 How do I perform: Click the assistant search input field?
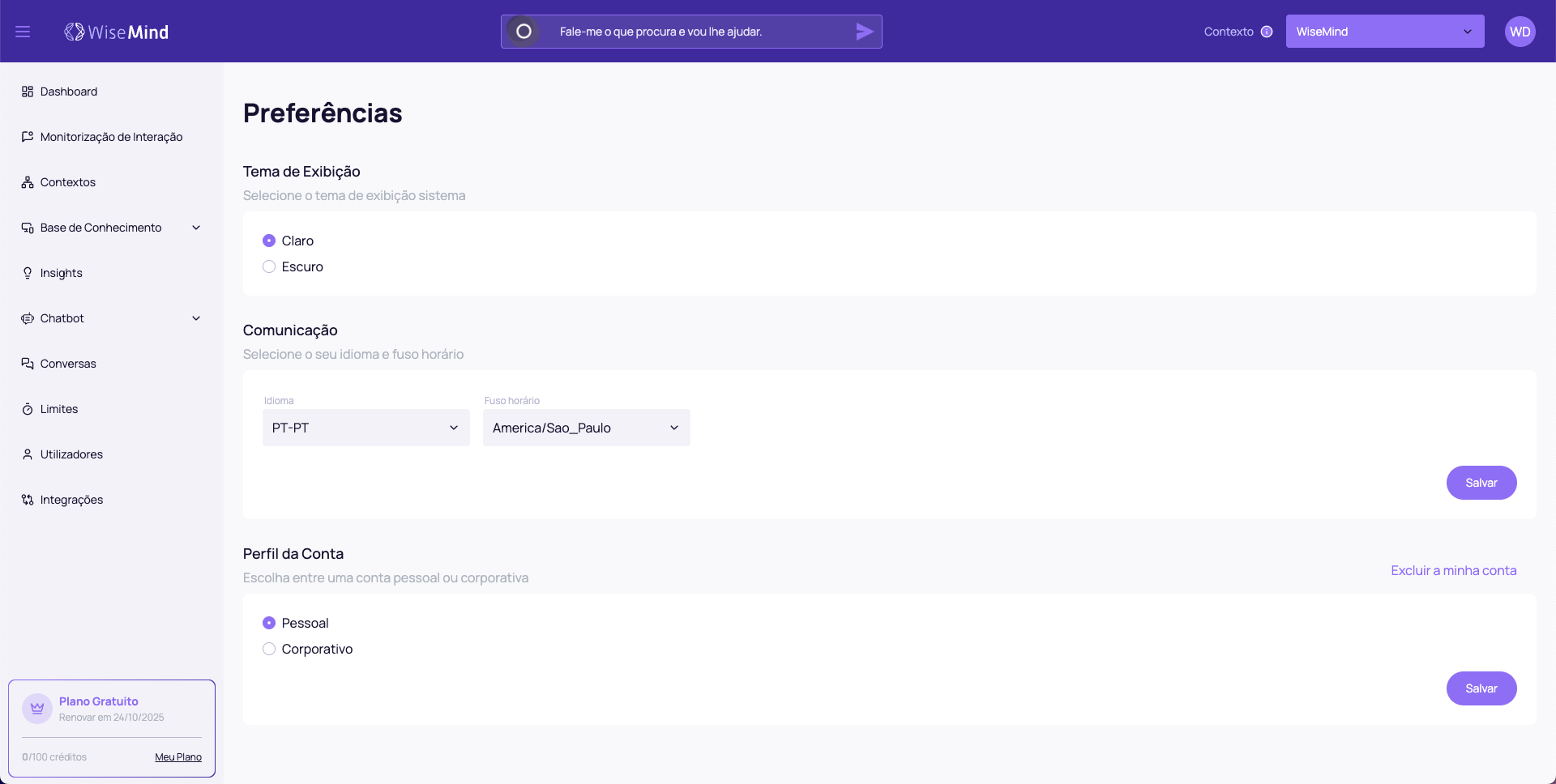697,32
